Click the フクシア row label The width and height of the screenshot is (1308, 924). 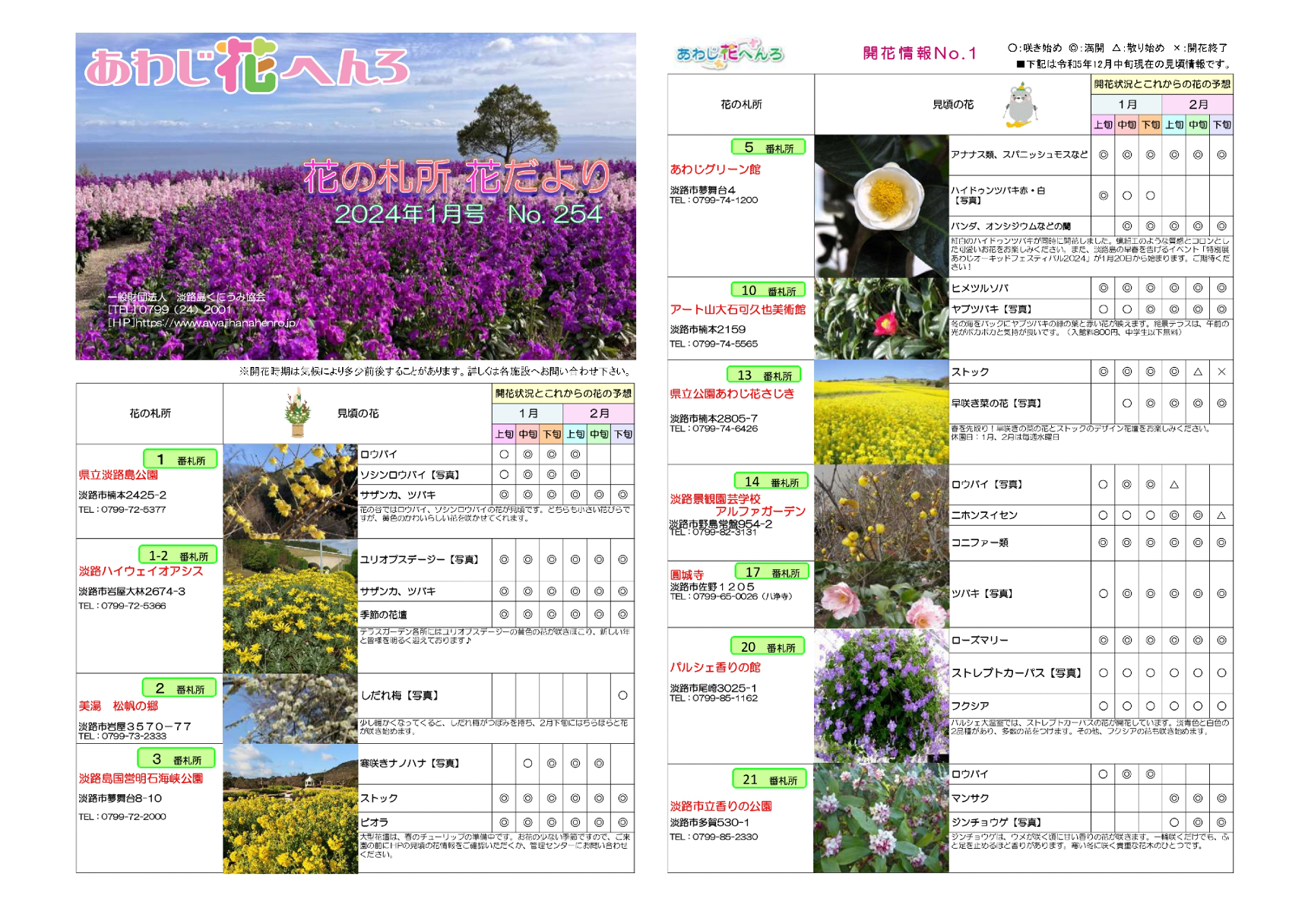970,706
